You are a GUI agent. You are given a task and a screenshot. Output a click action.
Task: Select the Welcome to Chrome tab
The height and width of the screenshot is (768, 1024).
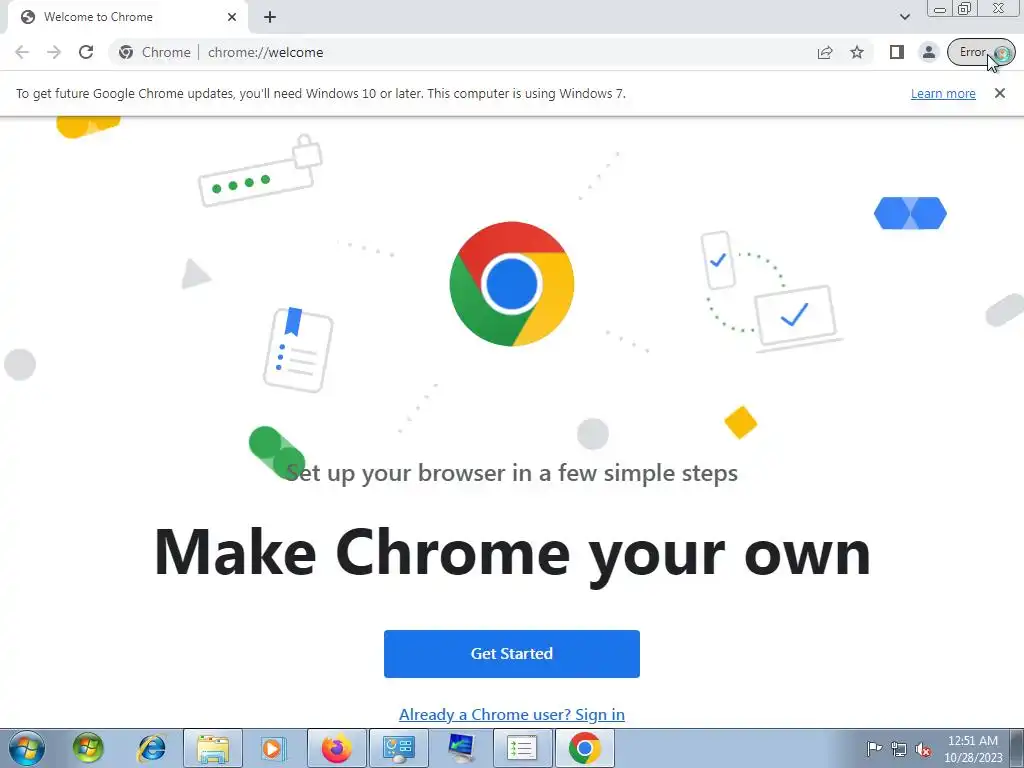coord(128,17)
